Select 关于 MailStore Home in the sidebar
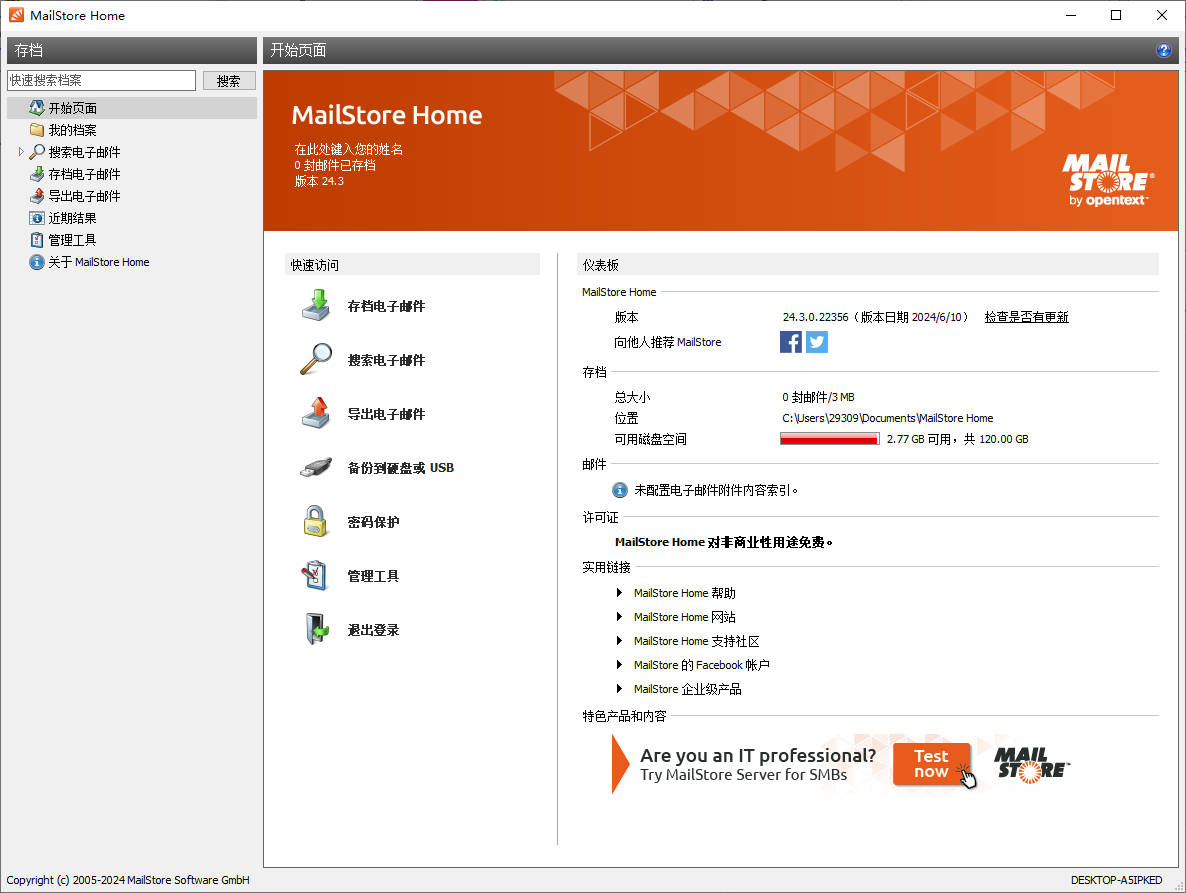 98,262
